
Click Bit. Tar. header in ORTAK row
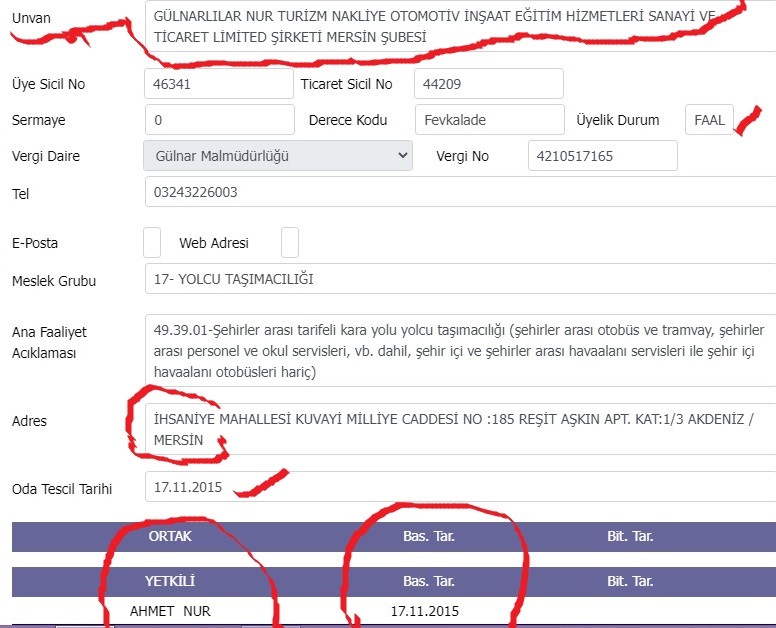(x=630, y=536)
